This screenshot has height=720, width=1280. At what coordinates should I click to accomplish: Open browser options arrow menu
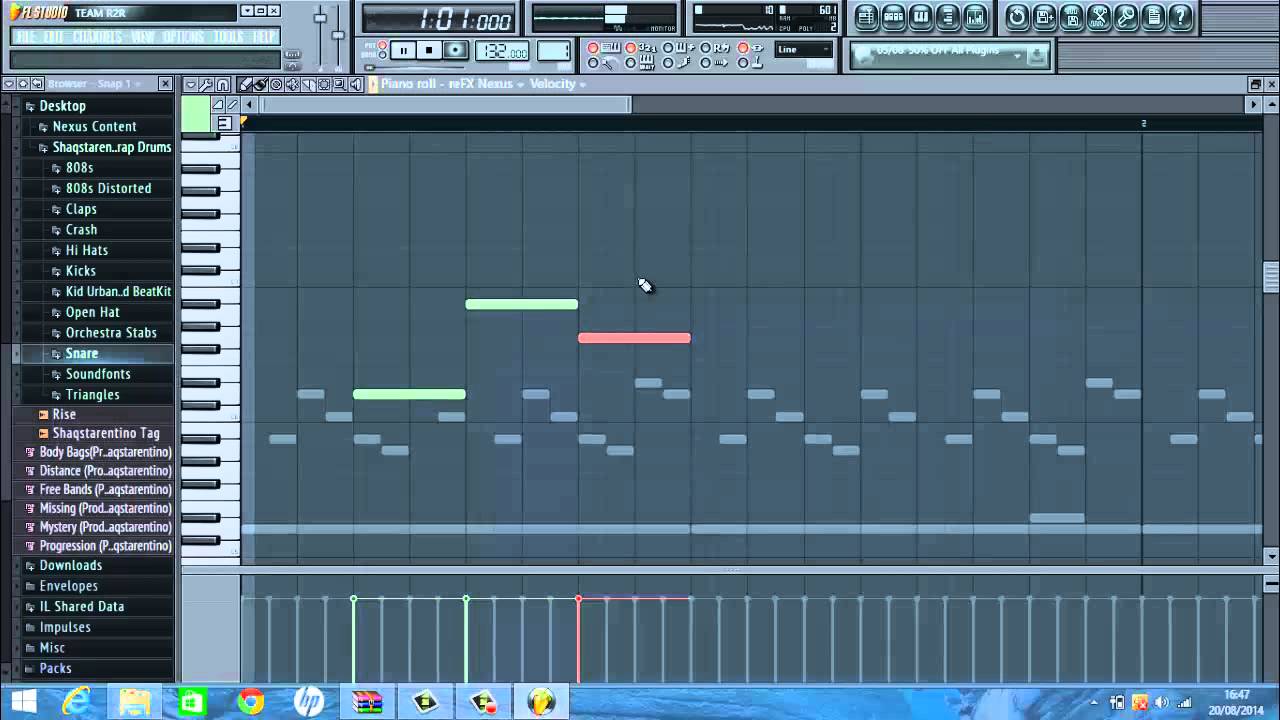point(9,84)
